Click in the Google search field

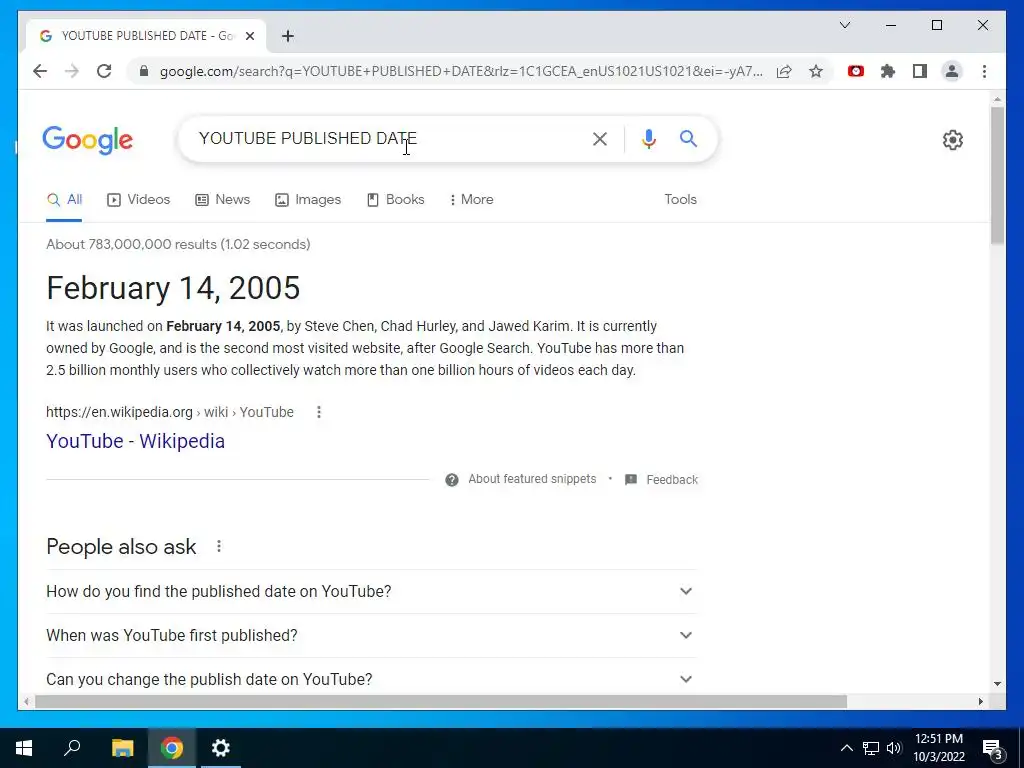392,138
